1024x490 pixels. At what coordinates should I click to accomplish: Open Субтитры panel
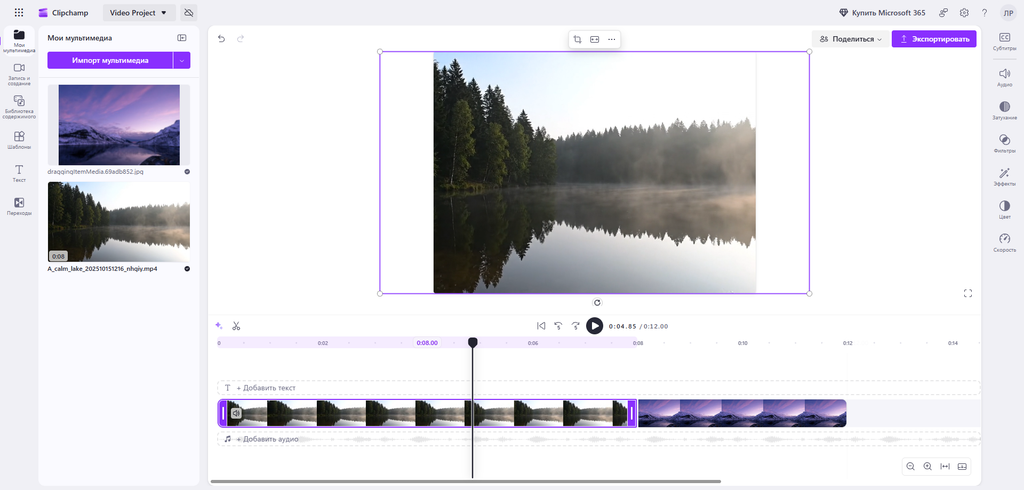click(x=1004, y=42)
